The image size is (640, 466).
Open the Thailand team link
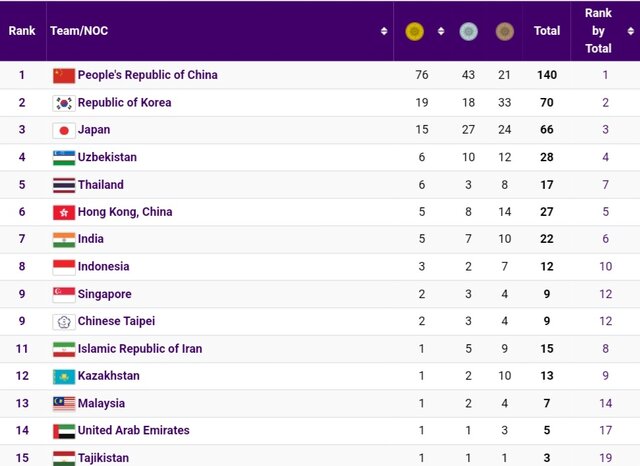(100, 185)
